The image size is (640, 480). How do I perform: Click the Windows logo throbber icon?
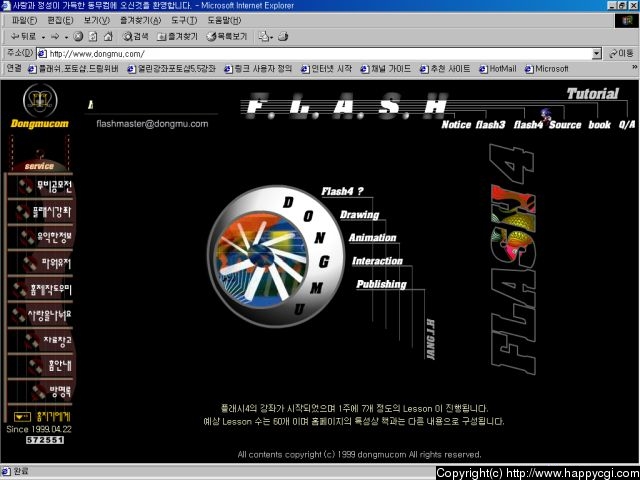tap(627, 21)
